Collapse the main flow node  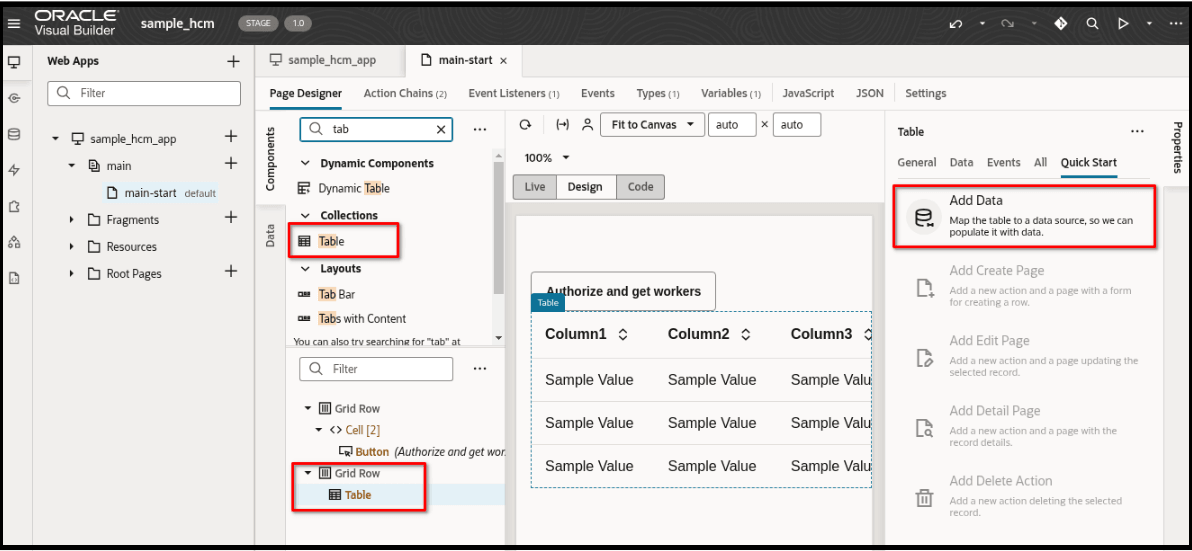coord(71,166)
